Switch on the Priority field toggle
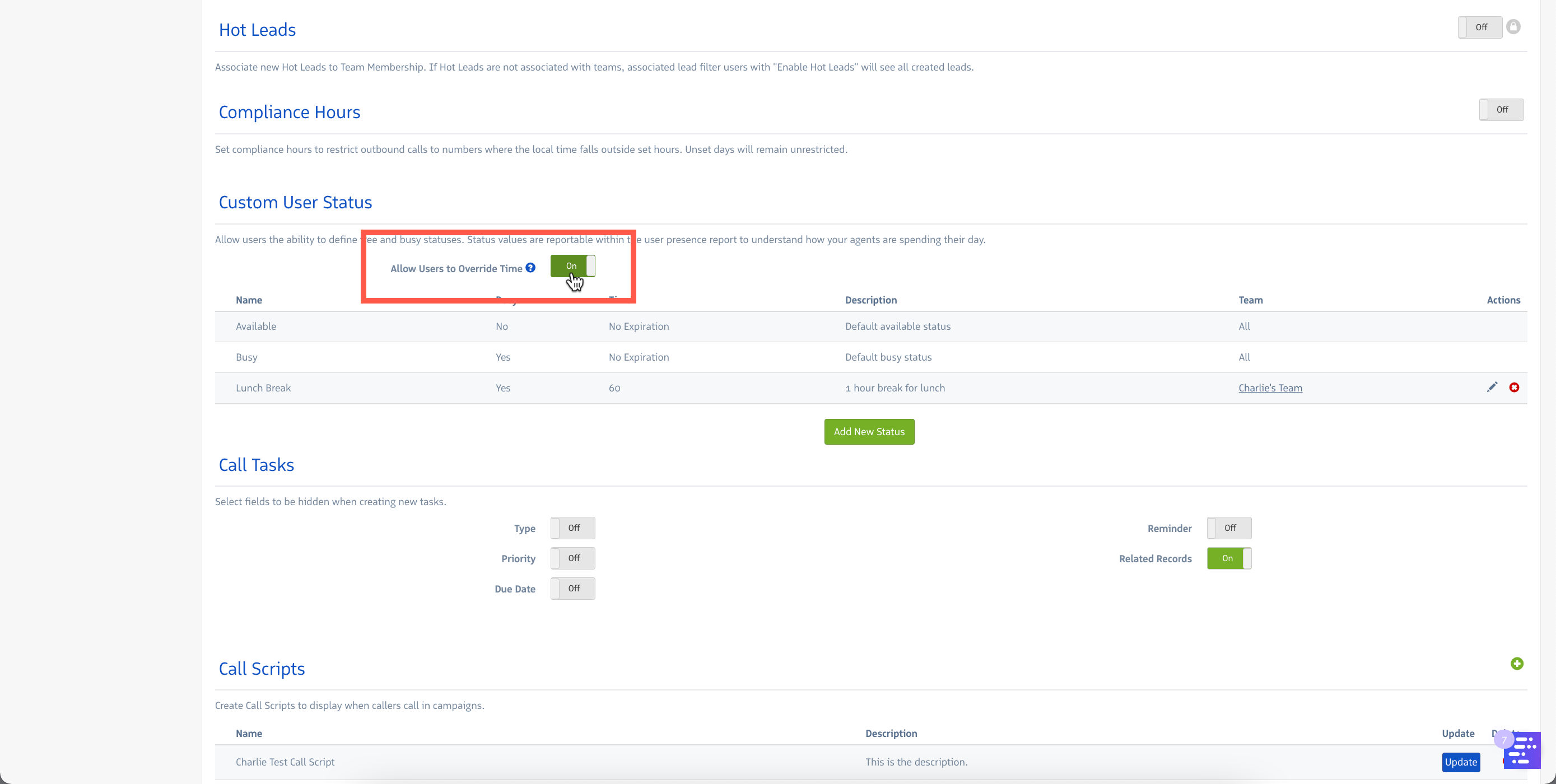The image size is (1556, 784). pyautogui.click(x=572, y=558)
